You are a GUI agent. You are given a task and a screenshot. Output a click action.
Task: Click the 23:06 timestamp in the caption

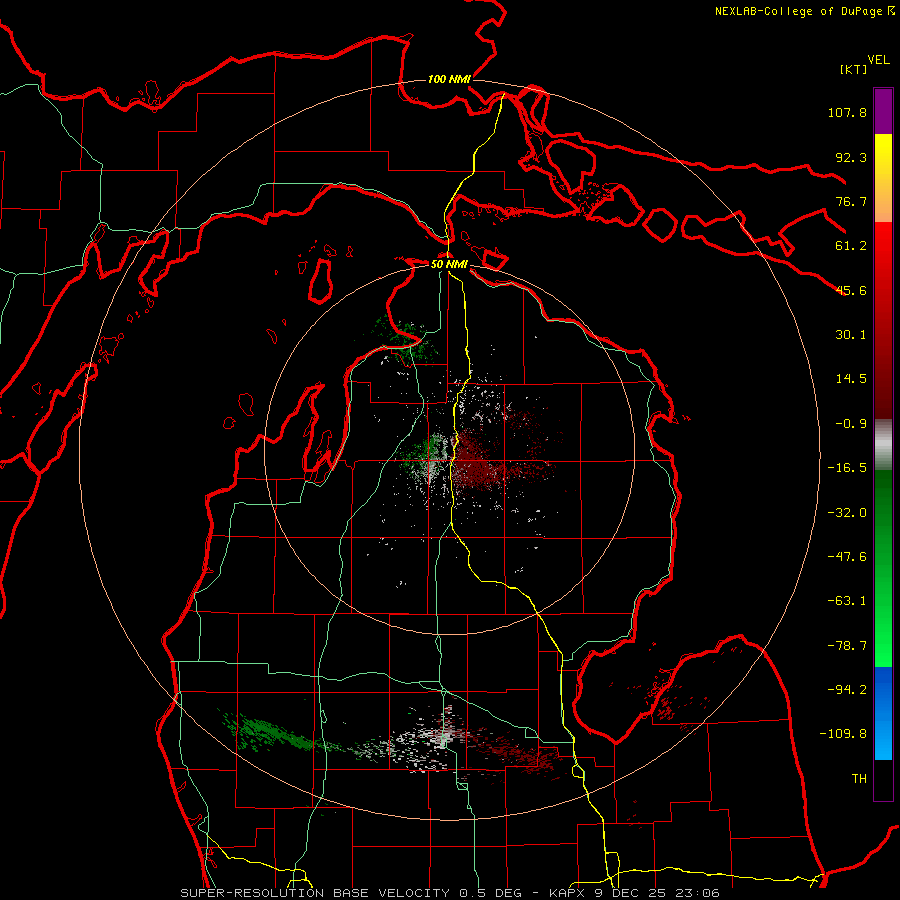[x=698, y=893]
